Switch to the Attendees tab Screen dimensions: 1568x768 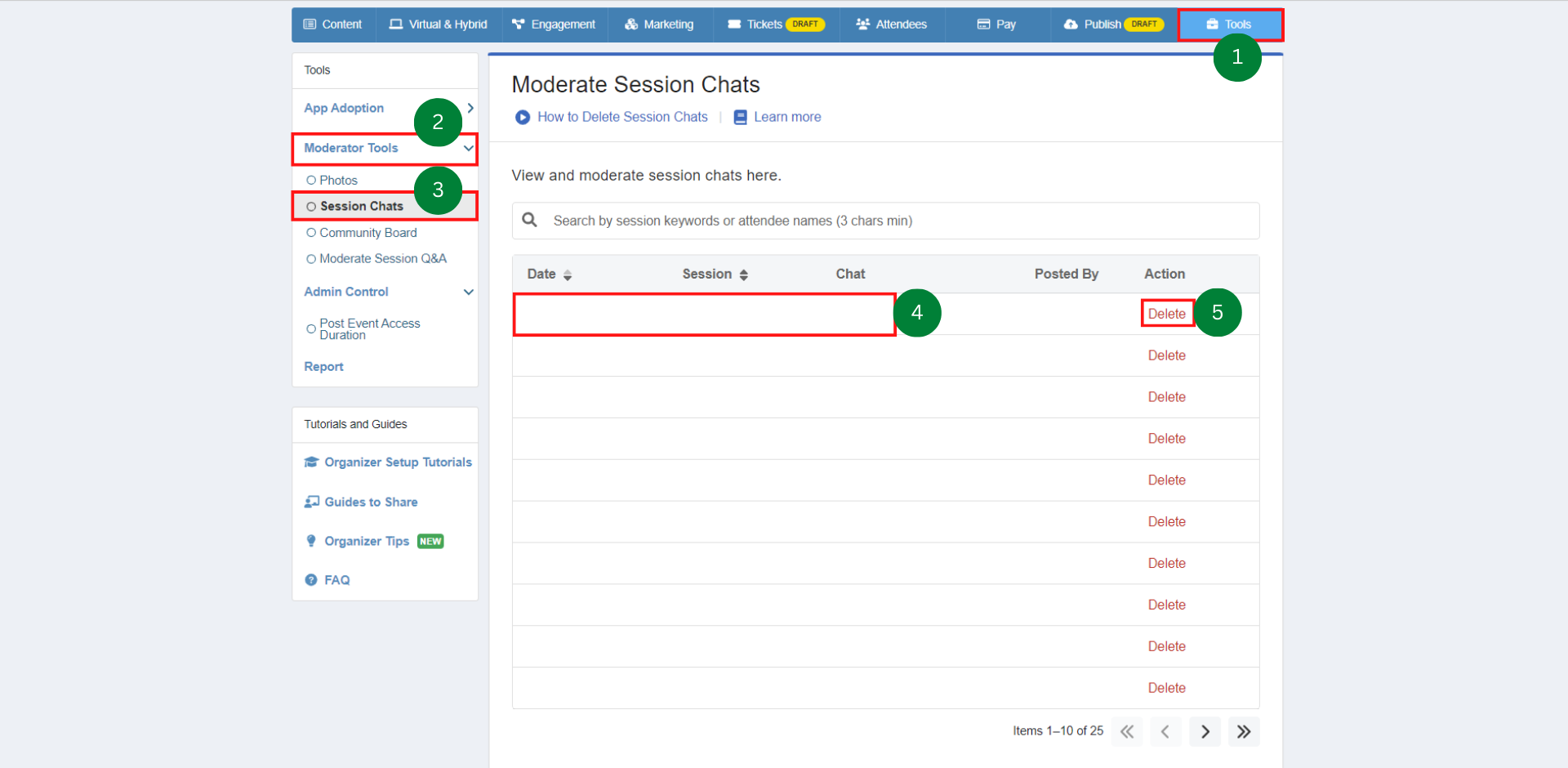click(x=891, y=25)
